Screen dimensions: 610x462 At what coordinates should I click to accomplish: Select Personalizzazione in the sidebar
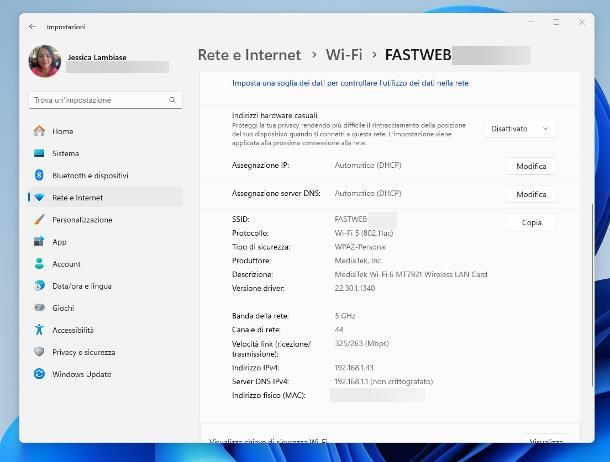point(105,220)
